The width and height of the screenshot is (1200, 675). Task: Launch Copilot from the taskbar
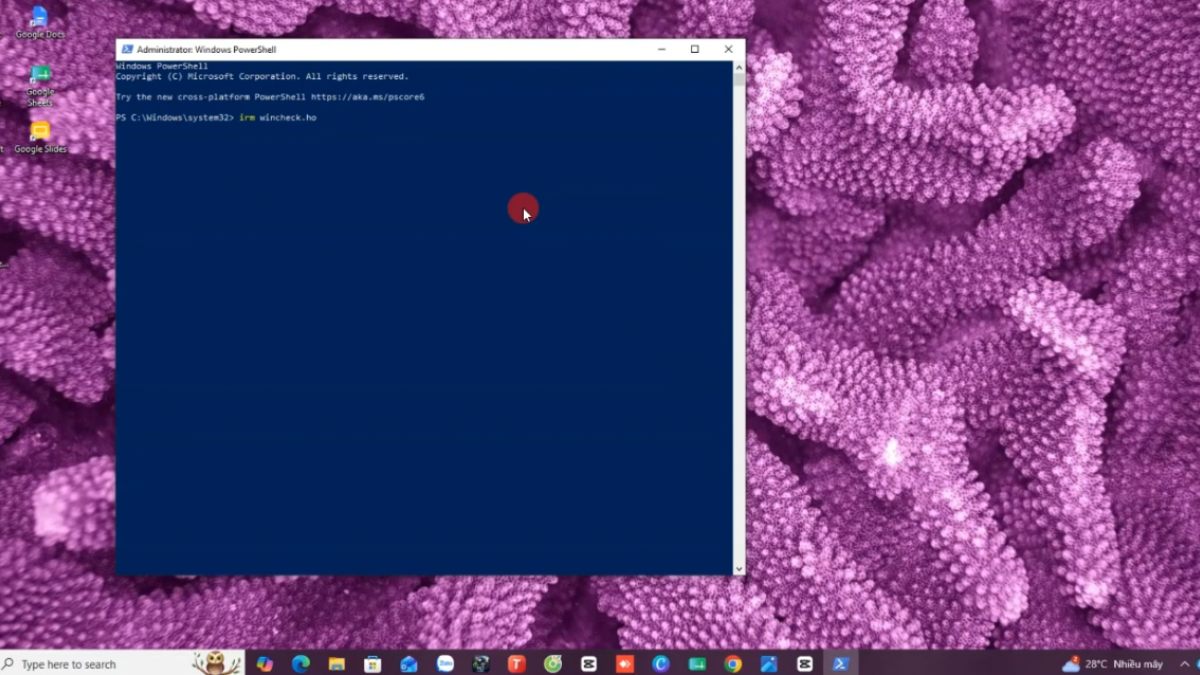(x=264, y=663)
